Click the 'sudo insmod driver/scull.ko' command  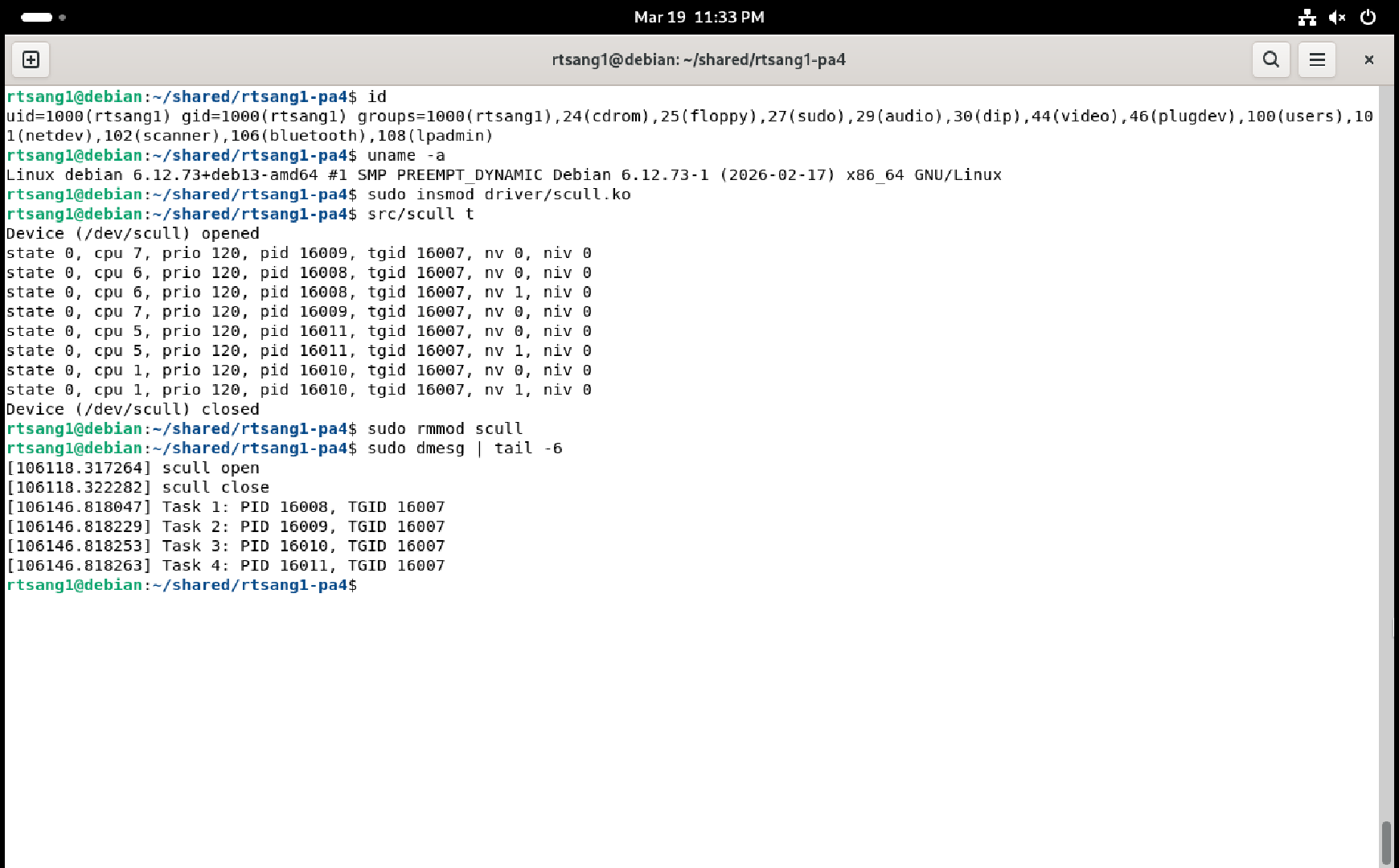click(498, 194)
